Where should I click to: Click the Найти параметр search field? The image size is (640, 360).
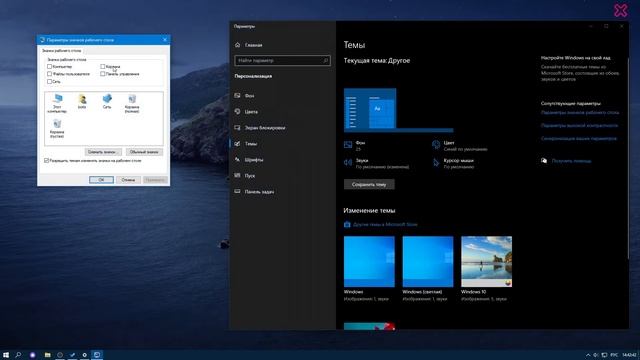pyautogui.click(x=282, y=60)
